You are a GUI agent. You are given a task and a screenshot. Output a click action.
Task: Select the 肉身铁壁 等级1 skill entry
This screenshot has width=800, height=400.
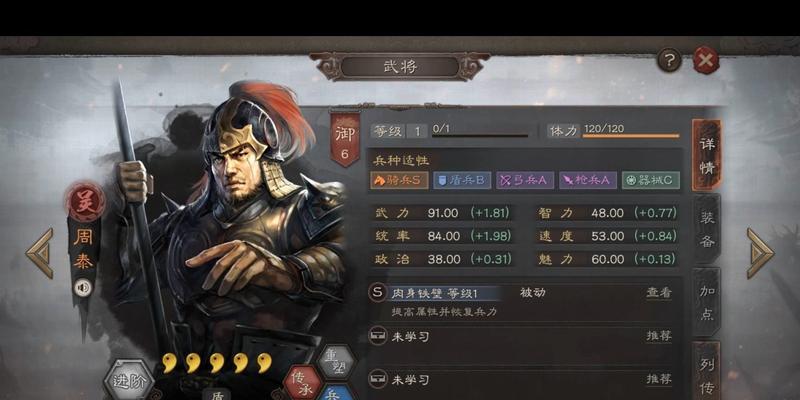tap(434, 293)
